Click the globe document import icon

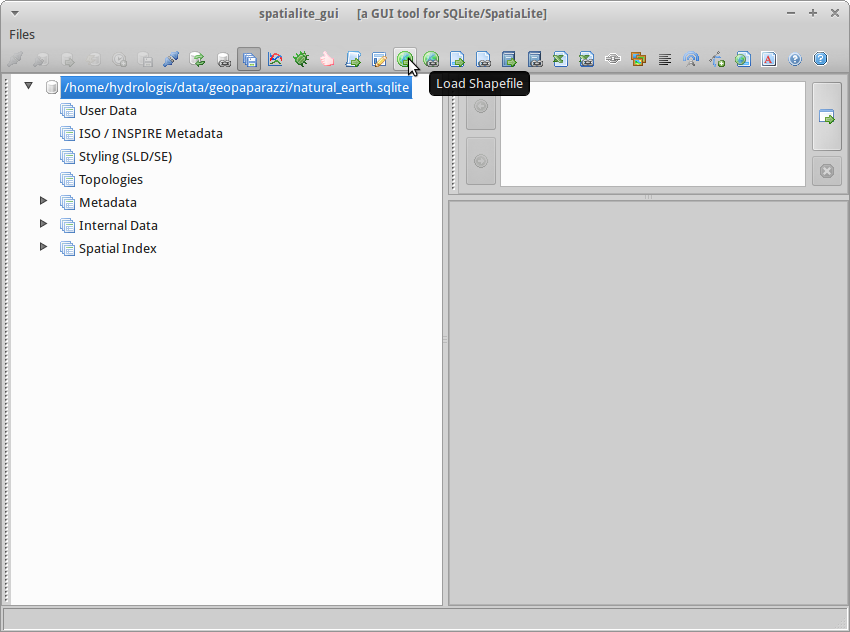pos(743,59)
